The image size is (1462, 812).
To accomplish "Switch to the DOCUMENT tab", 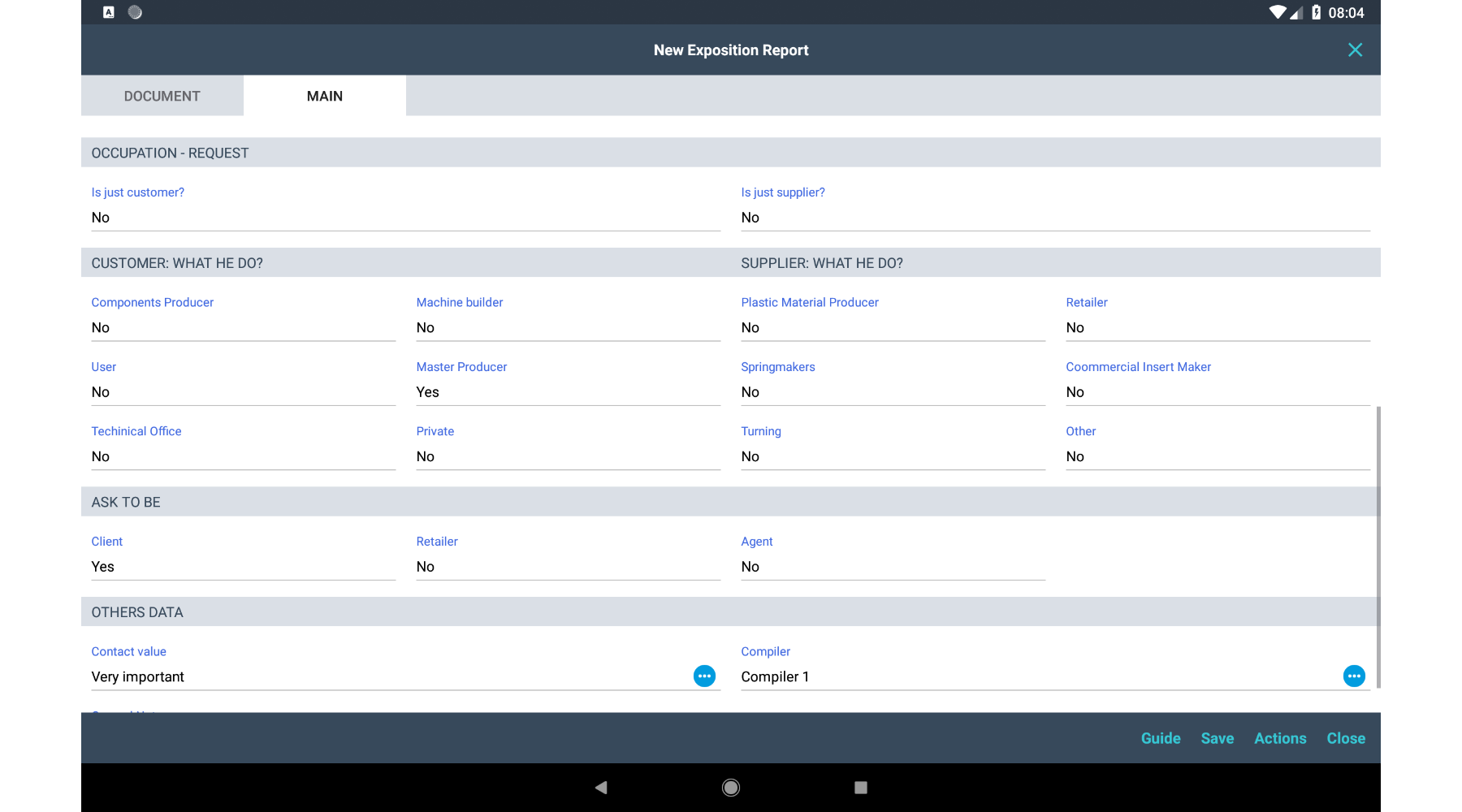I will tap(162, 96).
